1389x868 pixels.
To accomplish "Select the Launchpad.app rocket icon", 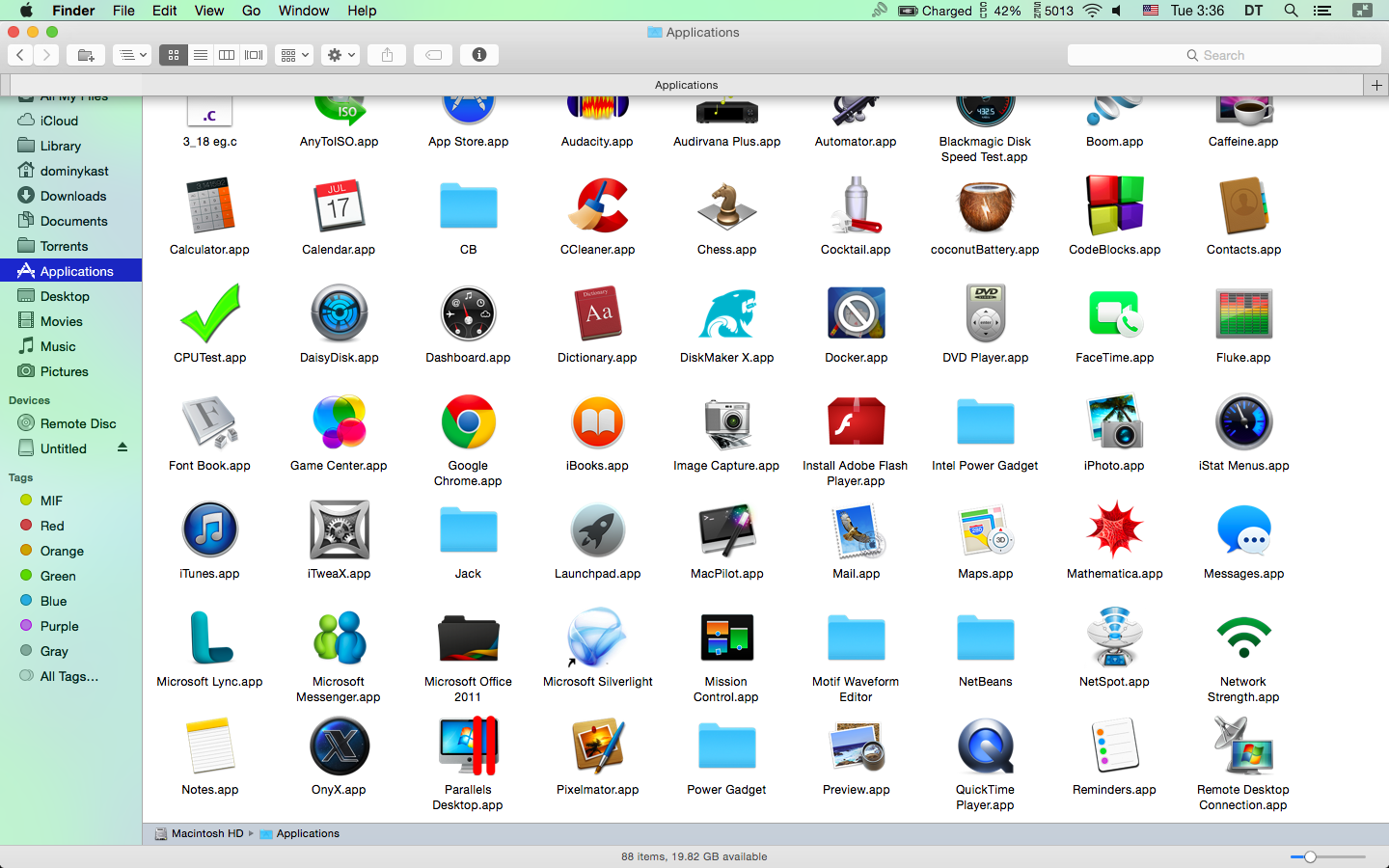I will [x=597, y=529].
